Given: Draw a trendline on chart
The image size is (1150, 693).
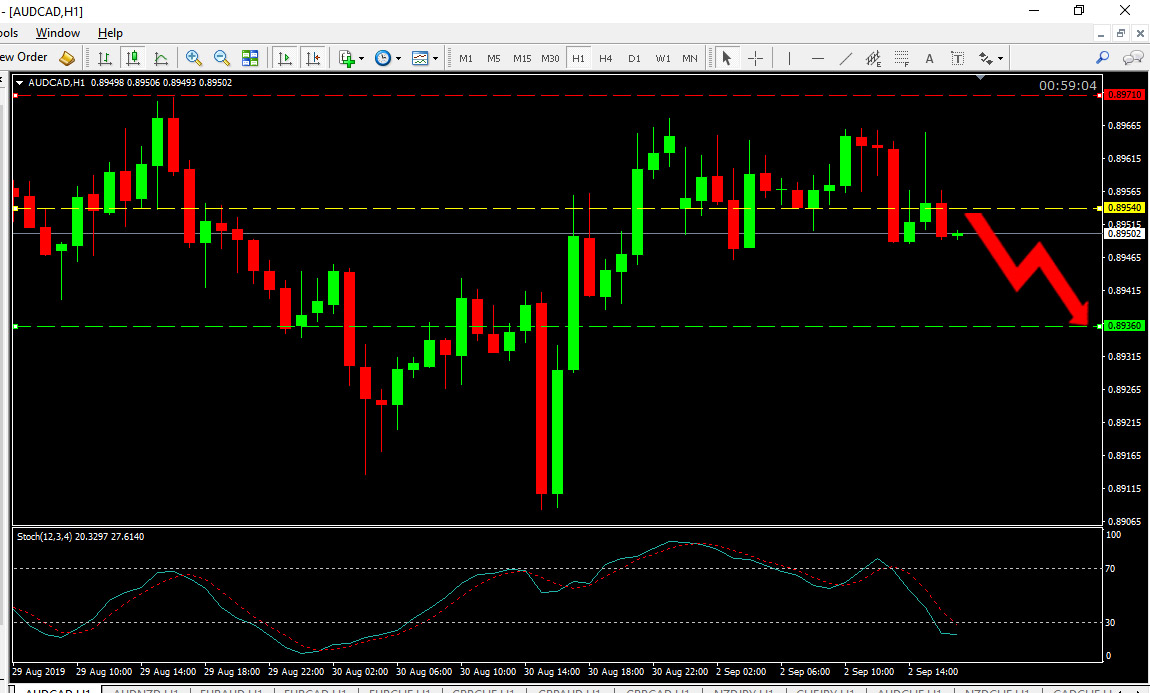Looking at the screenshot, I should (x=846, y=58).
